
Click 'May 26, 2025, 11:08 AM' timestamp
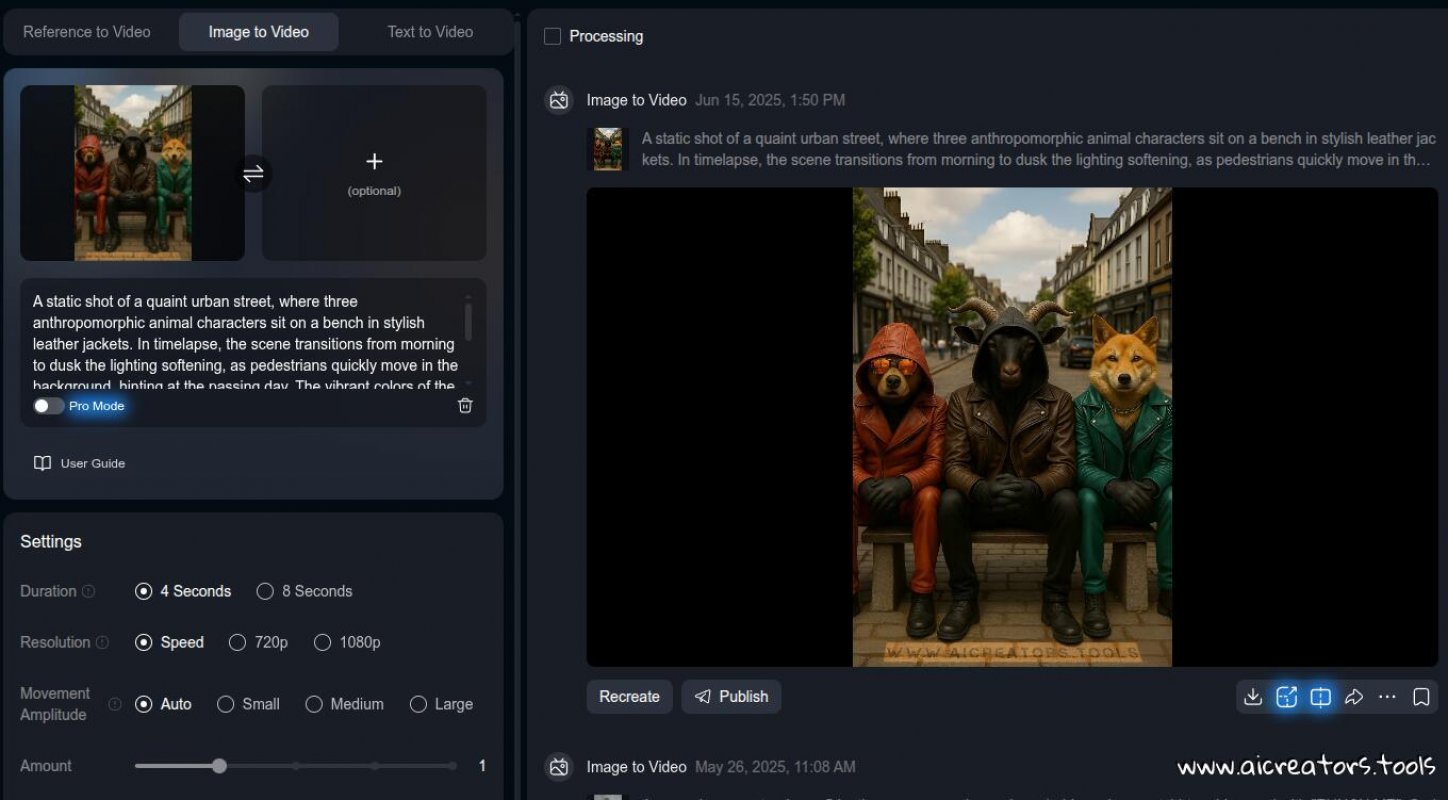click(x=775, y=767)
